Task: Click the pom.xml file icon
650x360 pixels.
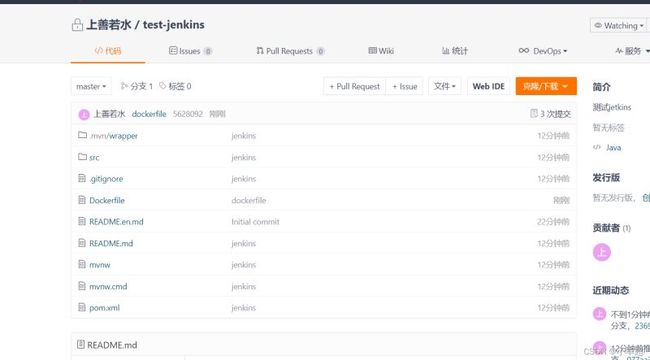Action: (82, 307)
